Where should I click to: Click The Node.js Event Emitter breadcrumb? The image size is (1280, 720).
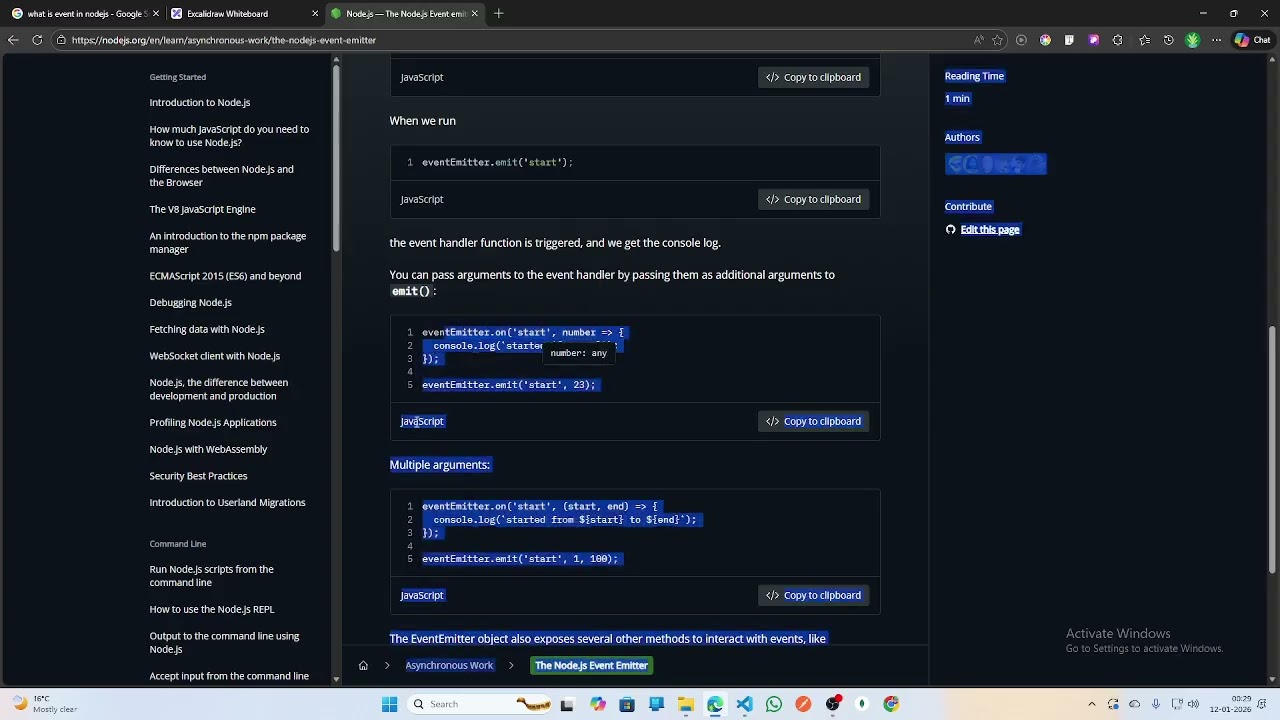pos(591,665)
